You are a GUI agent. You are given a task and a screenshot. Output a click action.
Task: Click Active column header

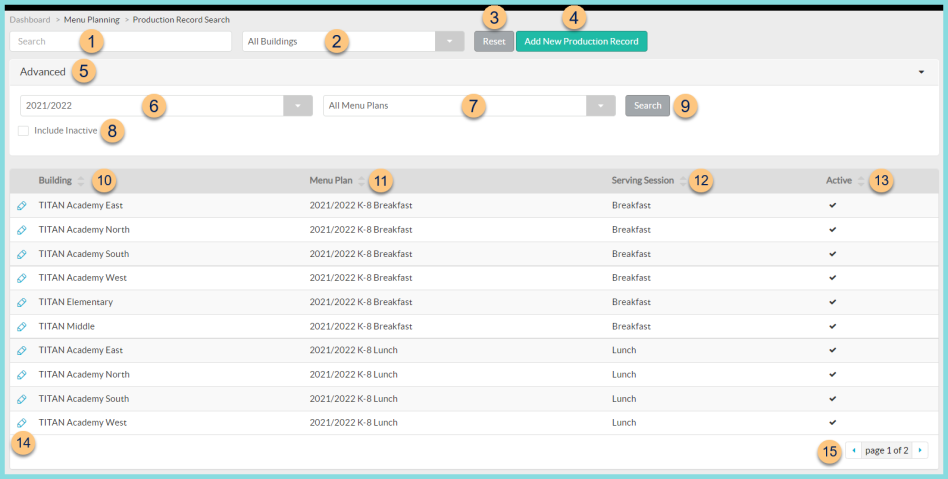click(839, 180)
